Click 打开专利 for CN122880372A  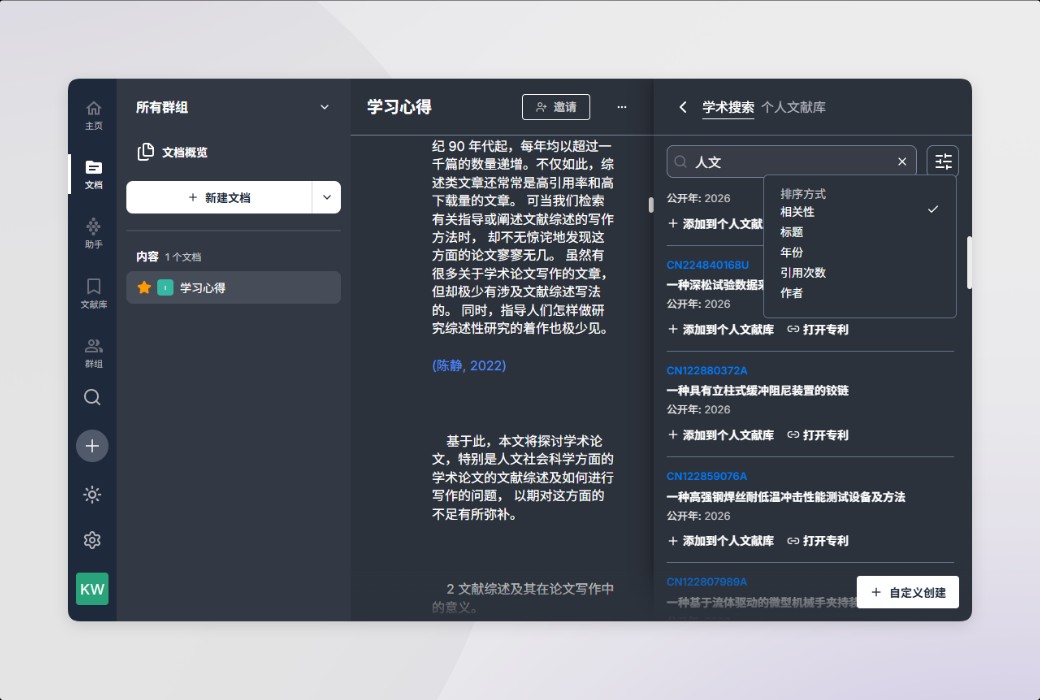click(x=818, y=435)
